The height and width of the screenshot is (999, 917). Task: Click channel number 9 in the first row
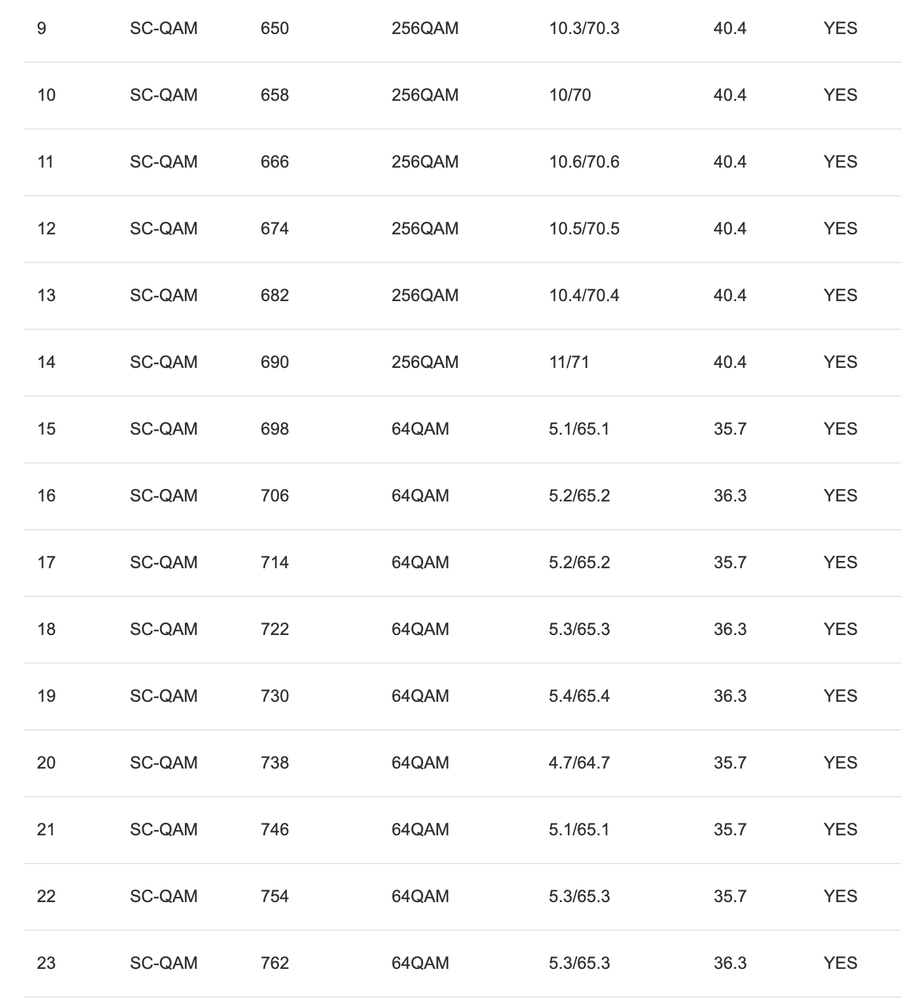click(41, 29)
